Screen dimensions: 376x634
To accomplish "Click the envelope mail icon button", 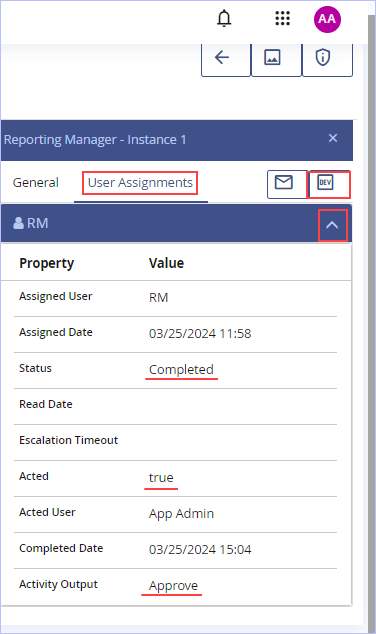I will tap(287, 184).
